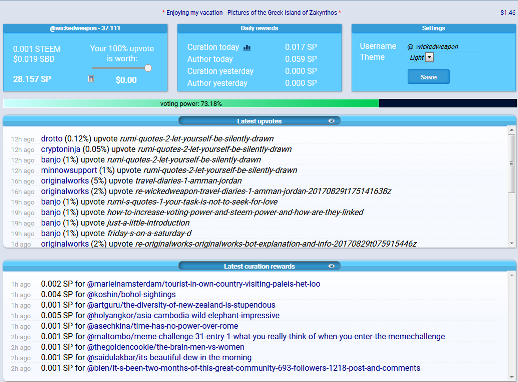The image size is (518, 382).
Task: Open the travel-diaries-1-amman-jordan post link
Action: coord(189,181)
